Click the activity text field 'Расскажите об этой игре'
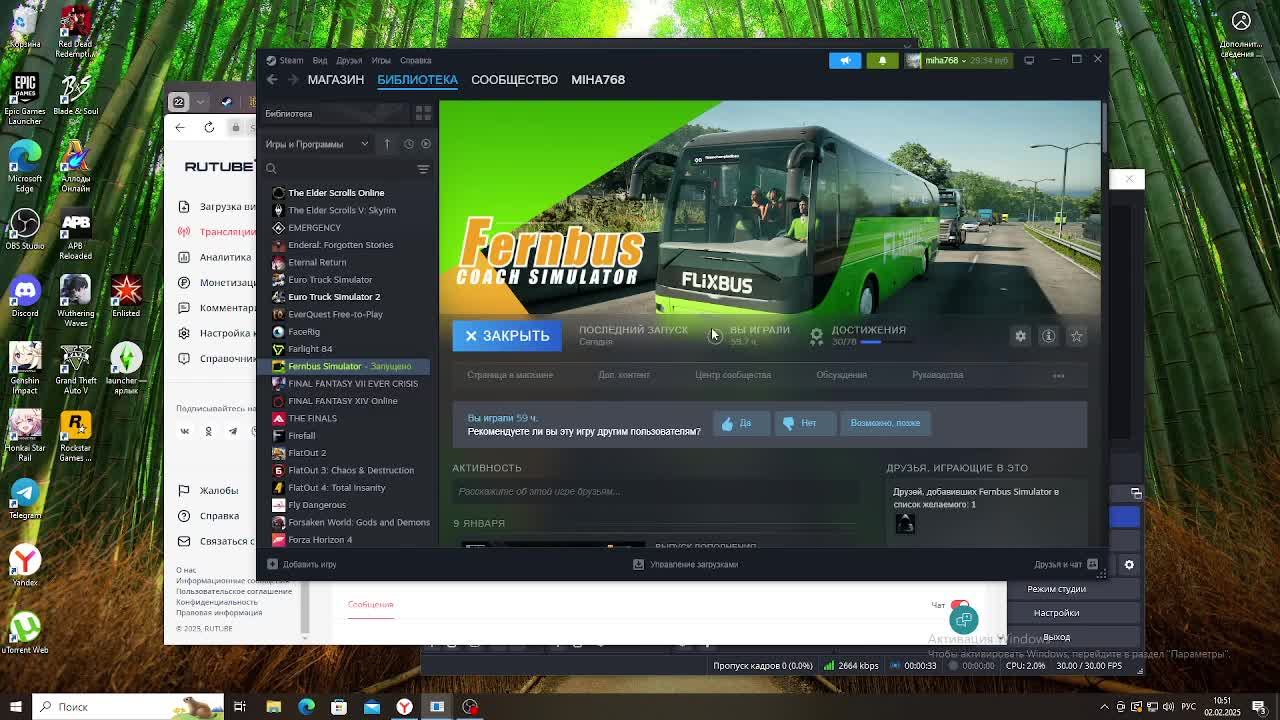The height and width of the screenshot is (720, 1280). click(656, 492)
